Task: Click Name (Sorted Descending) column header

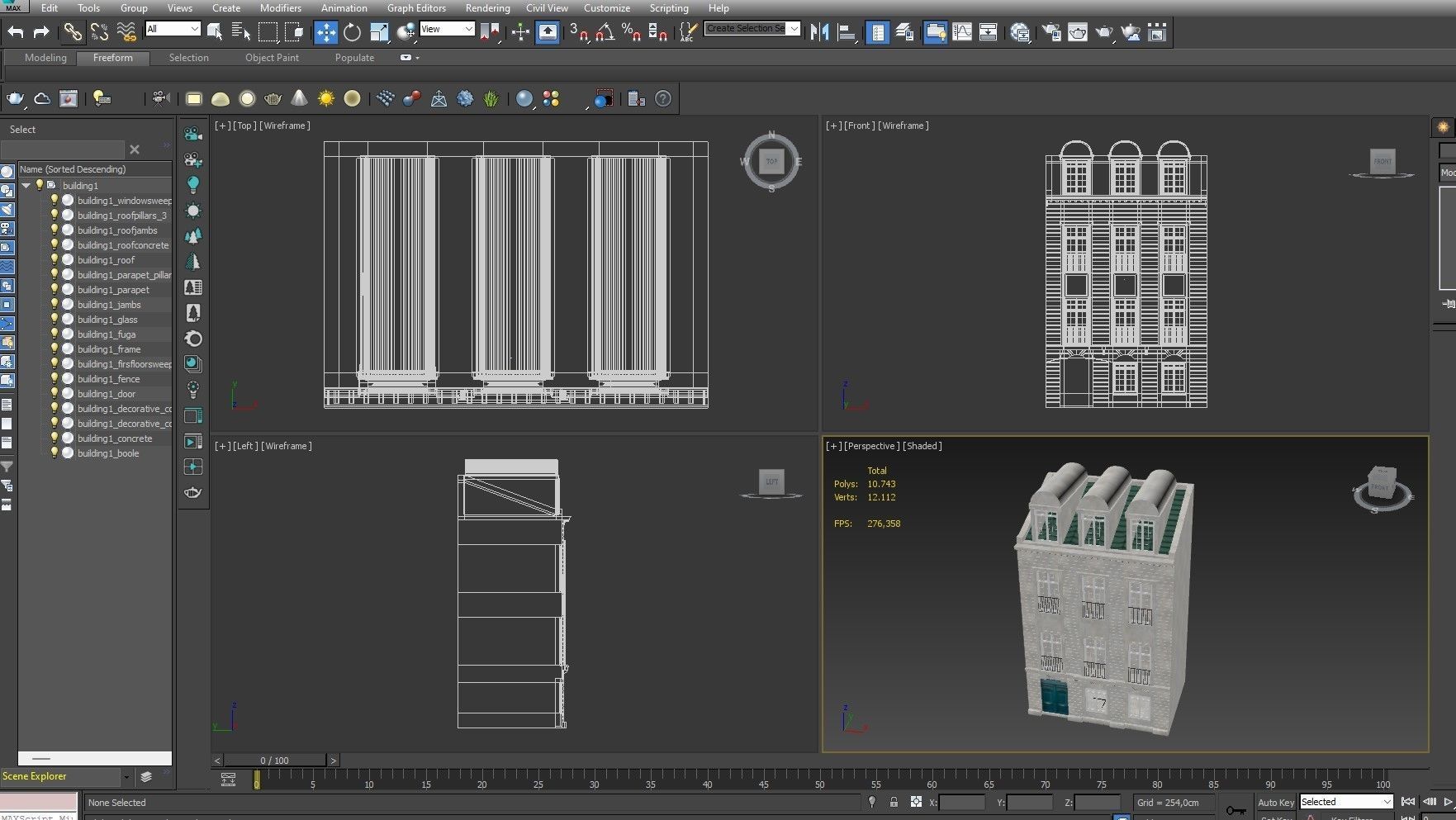Action: [94, 169]
